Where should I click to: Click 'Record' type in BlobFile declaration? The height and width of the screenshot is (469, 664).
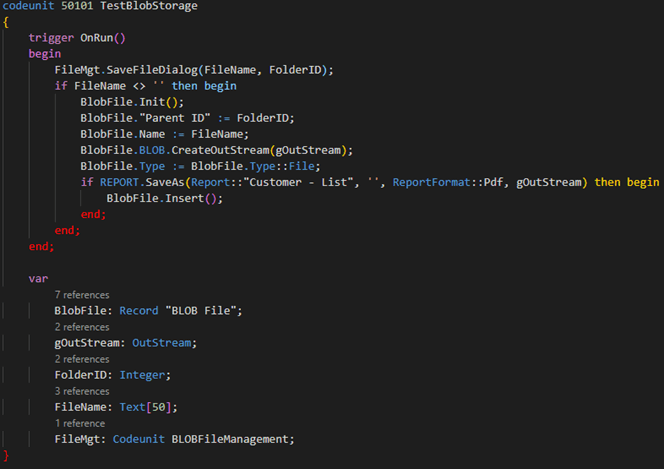pos(139,311)
